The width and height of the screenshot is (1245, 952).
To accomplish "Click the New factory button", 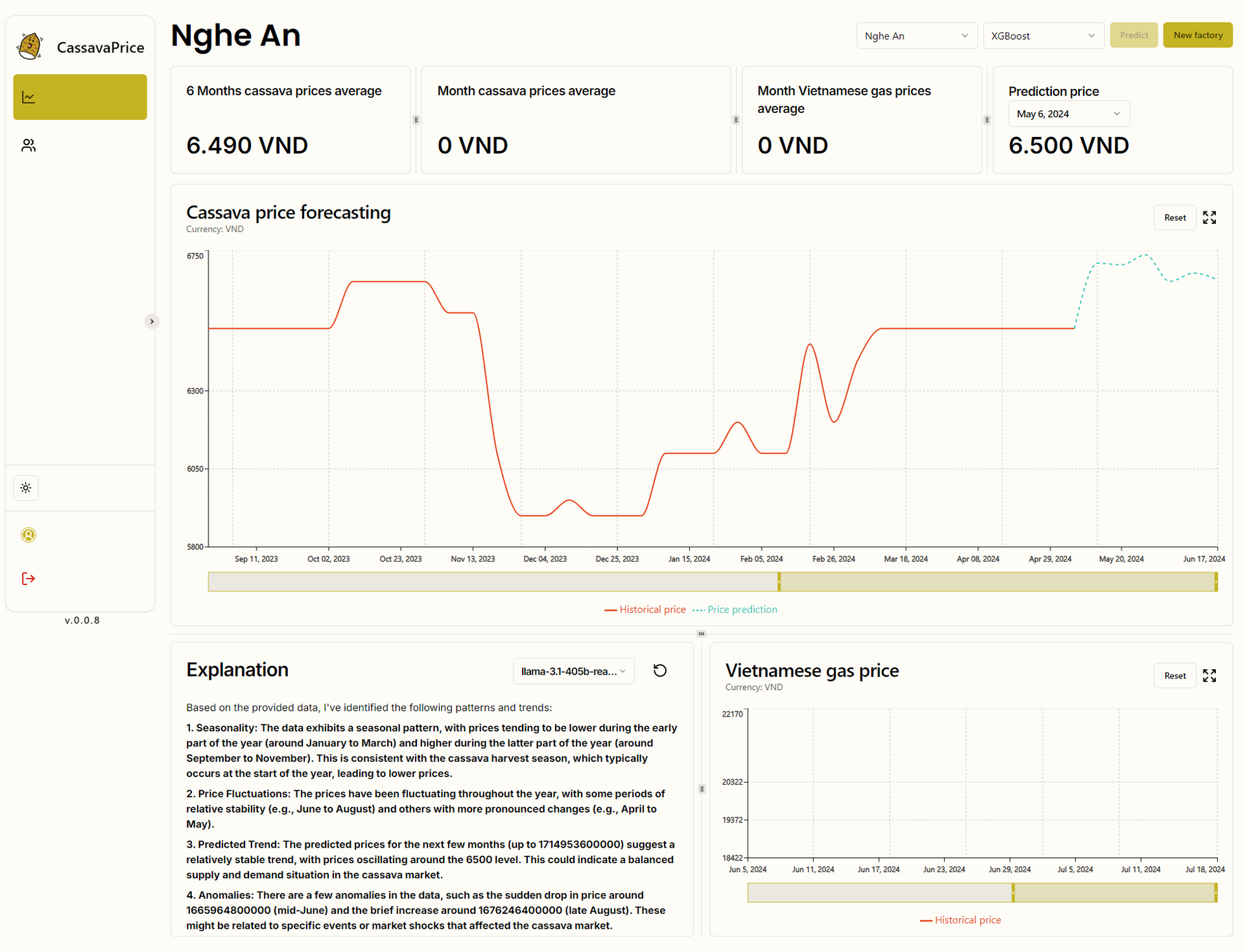I will pos(1198,36).
